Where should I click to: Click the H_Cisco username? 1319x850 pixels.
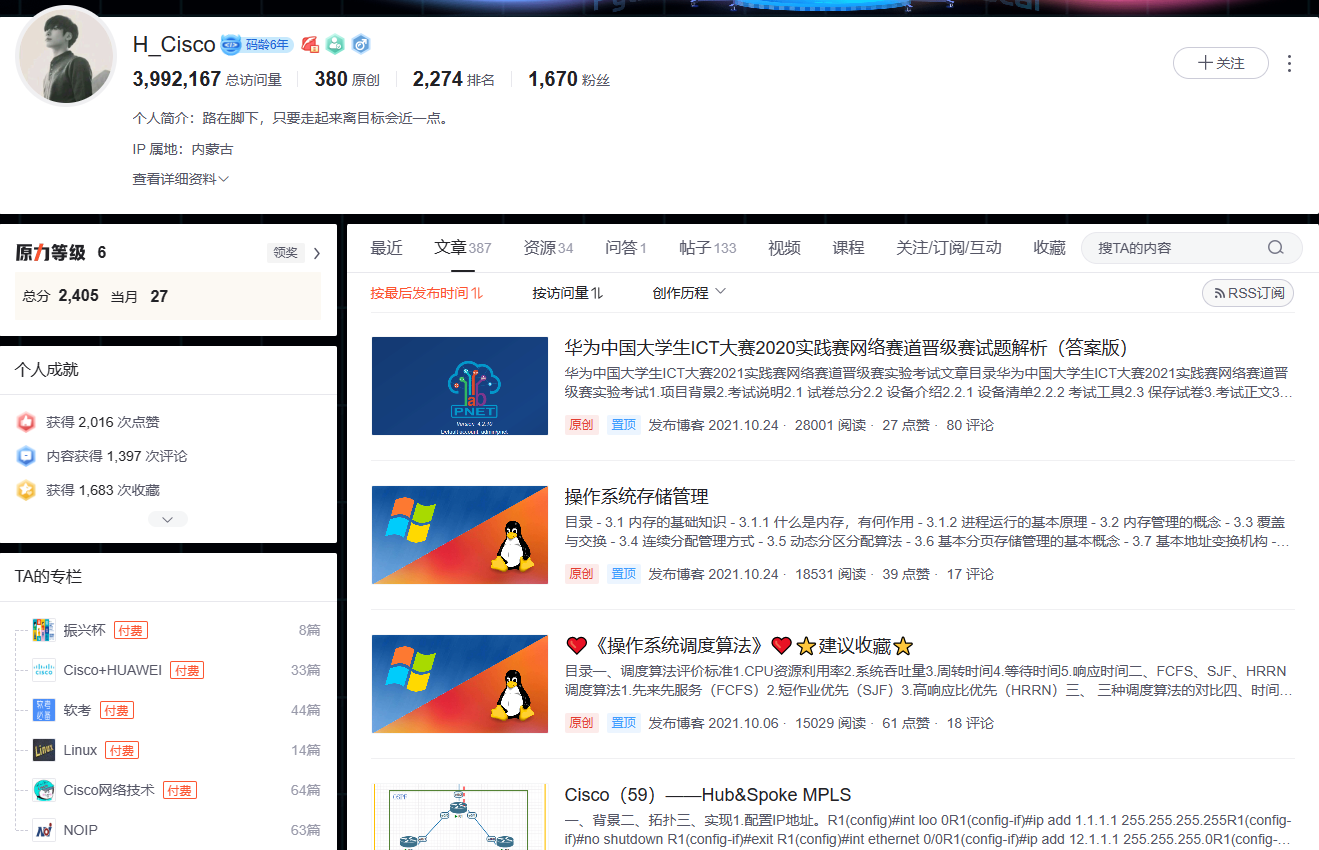pos(174,44)
